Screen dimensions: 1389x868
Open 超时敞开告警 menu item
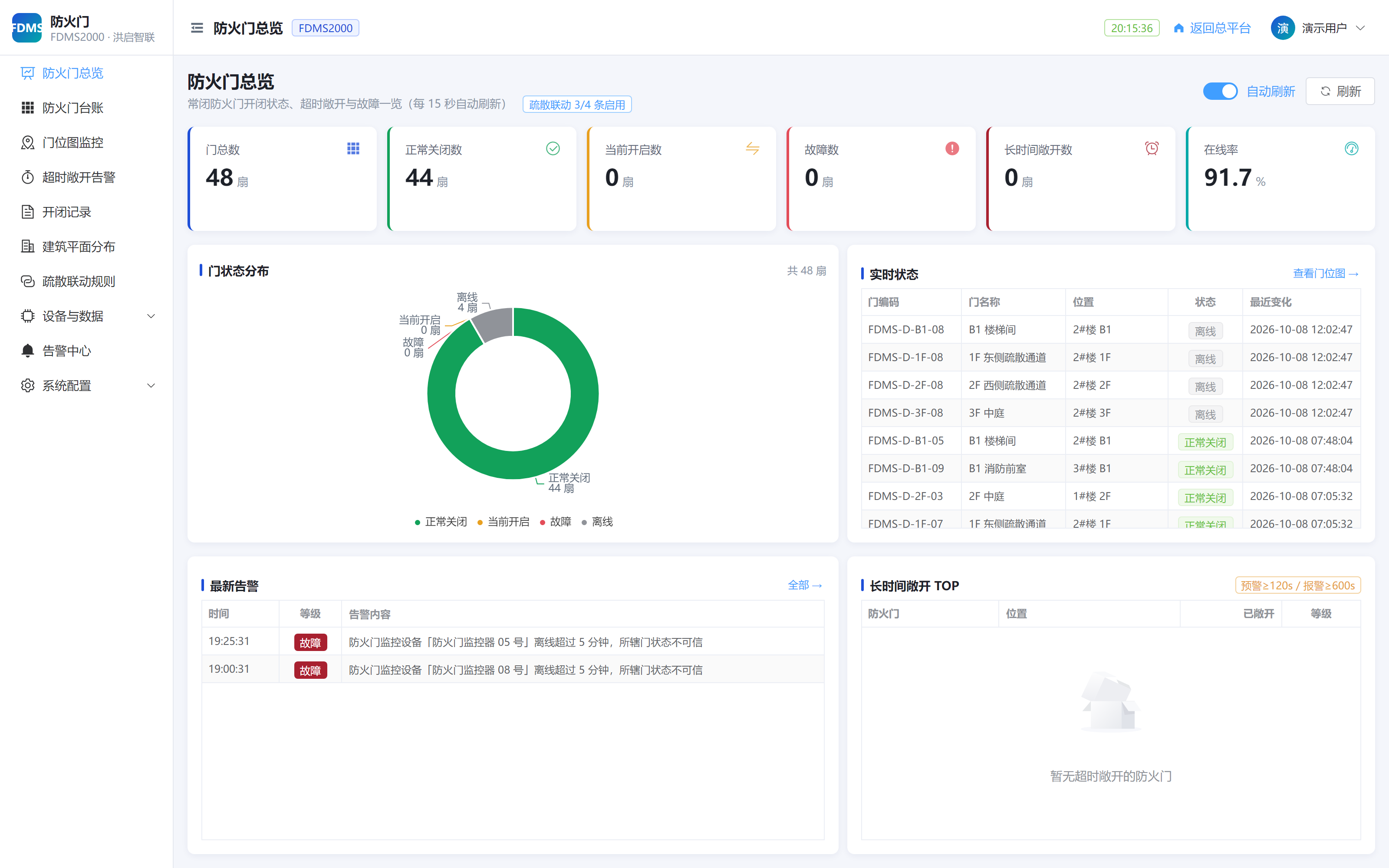click(86, 178)
